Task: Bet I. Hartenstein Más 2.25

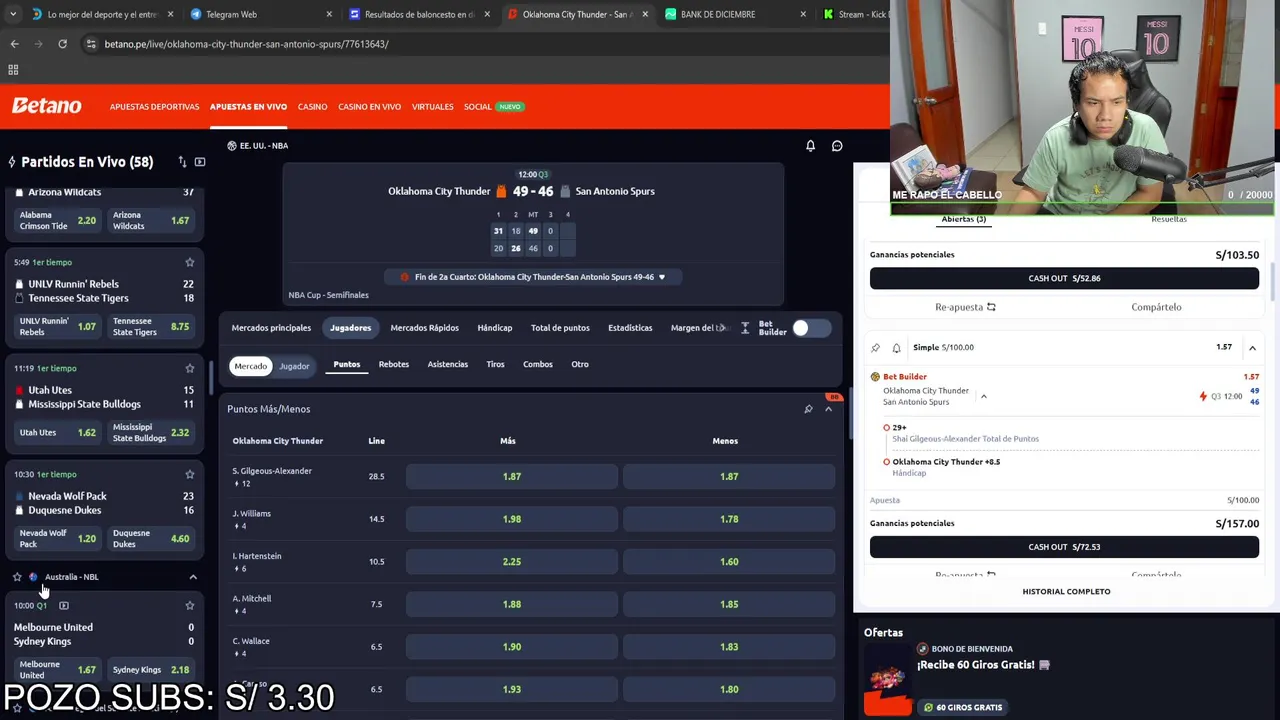Action: [x=512, y=562]
